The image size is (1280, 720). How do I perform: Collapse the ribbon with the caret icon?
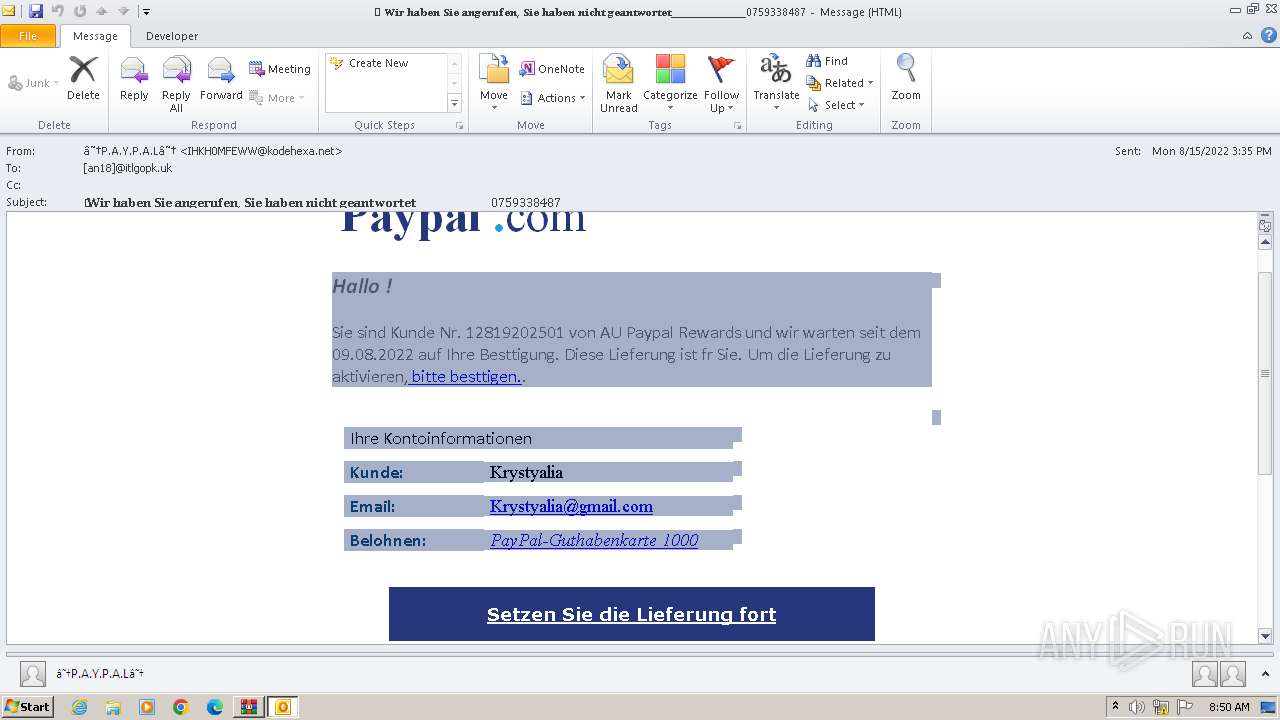point(1248,36)
